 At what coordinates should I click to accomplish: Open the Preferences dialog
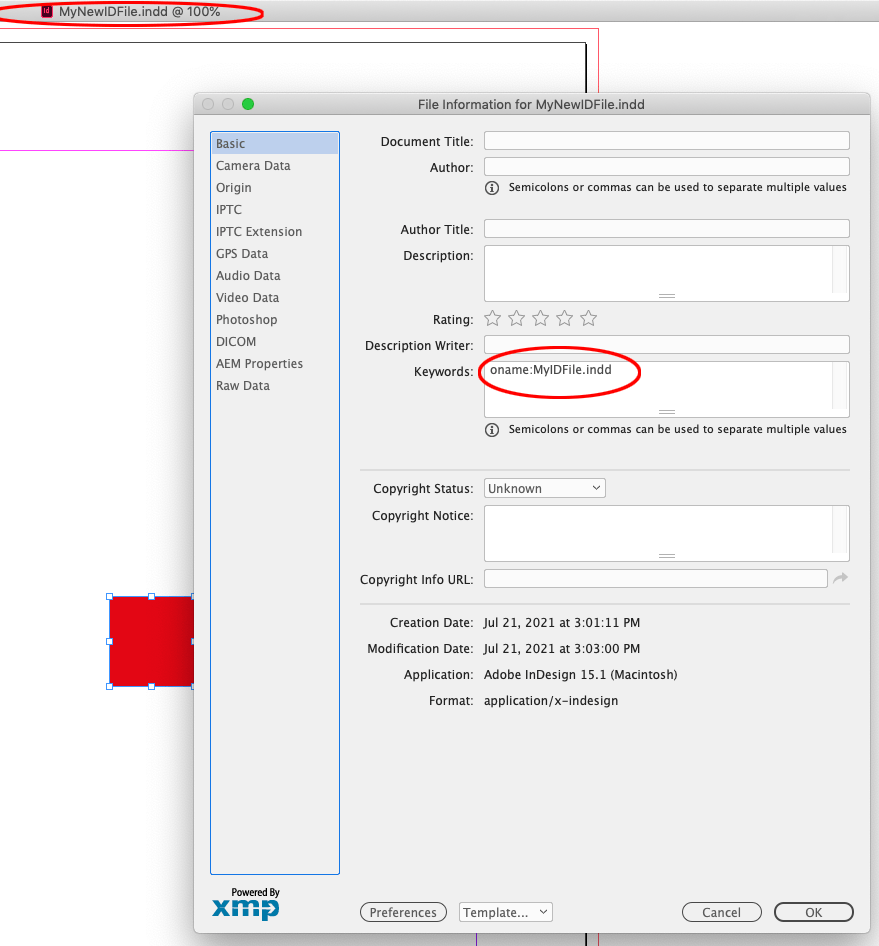tap(403, 912)
